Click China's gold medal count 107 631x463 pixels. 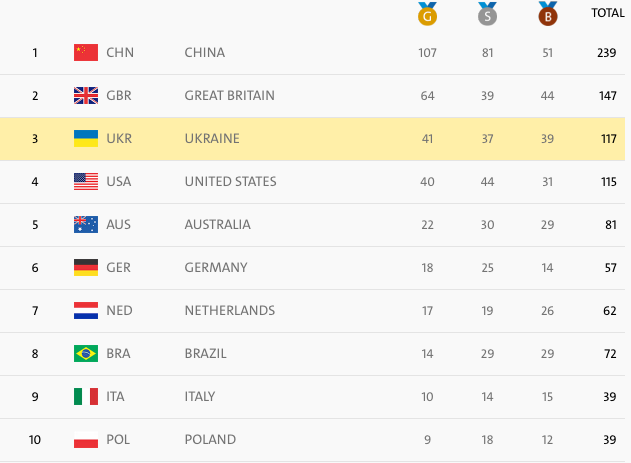click(x=427, y=53)
